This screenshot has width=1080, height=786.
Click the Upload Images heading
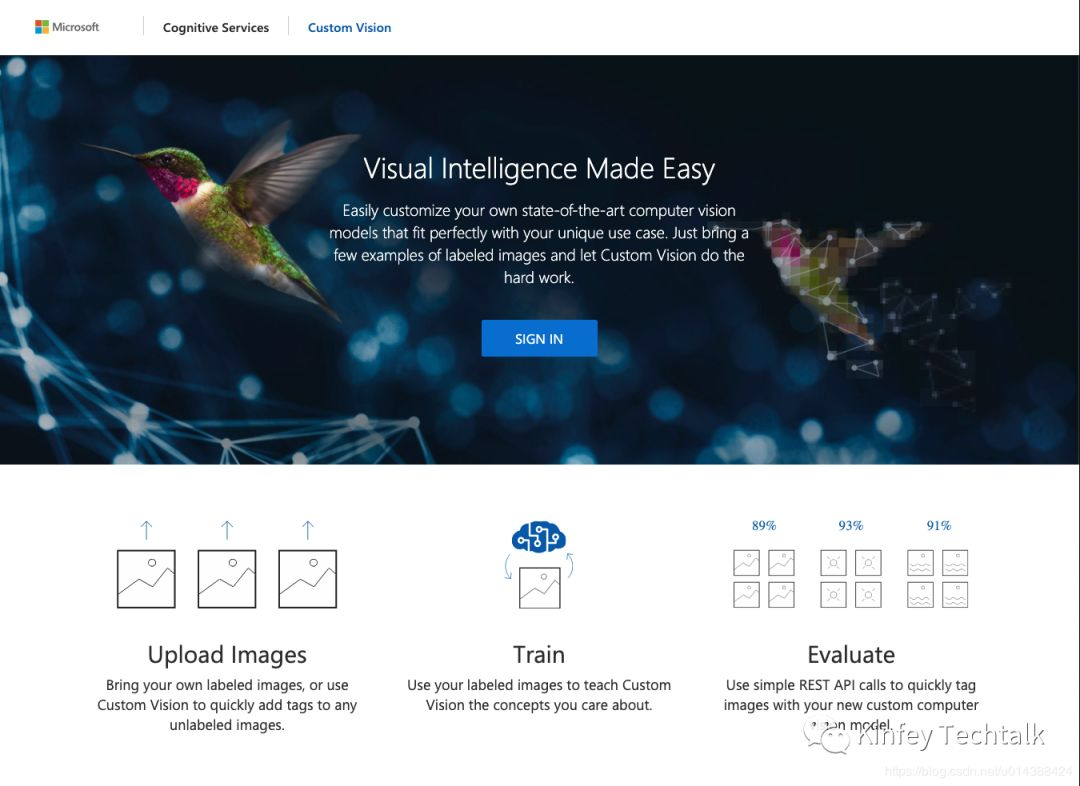pyautogui.click(x=227, y=654)
